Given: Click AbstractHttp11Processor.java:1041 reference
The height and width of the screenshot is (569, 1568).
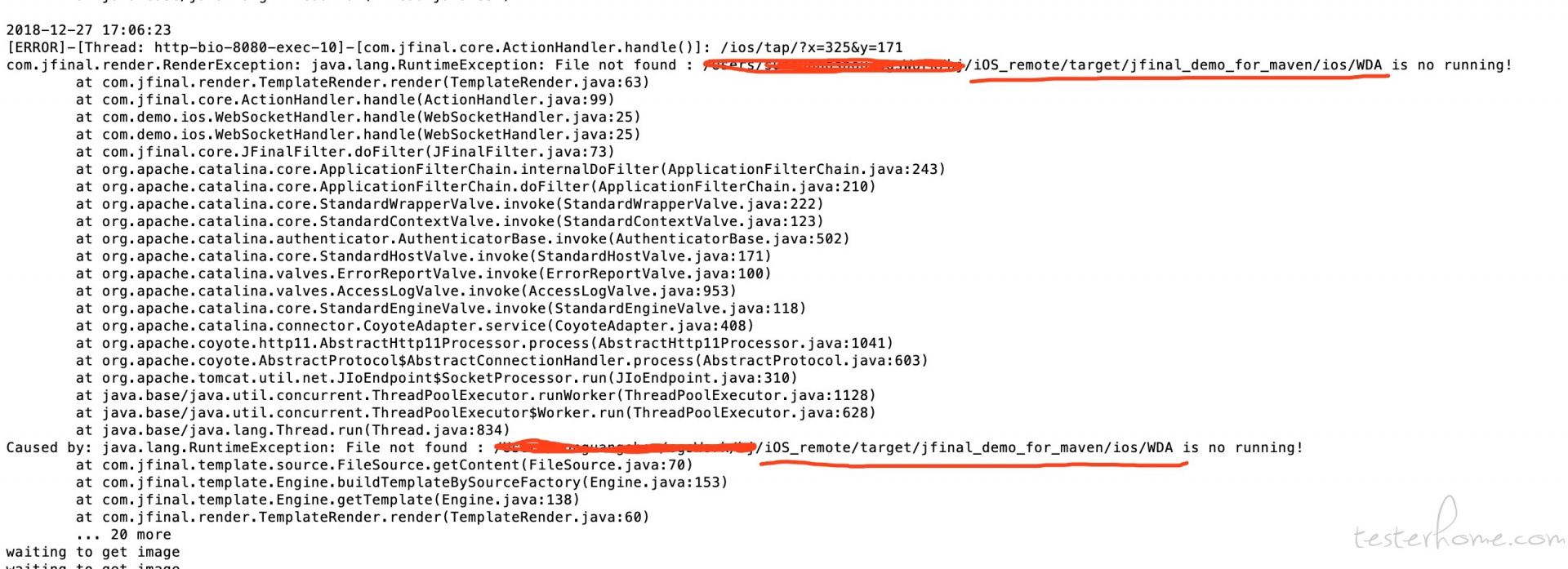Looking at the screenshot, I should click(x=742, y=343).
